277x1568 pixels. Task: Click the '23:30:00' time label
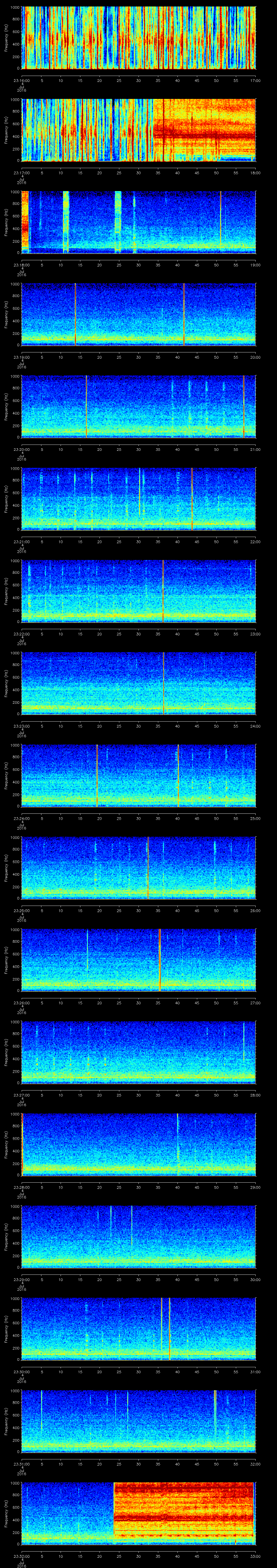point(21,1373)
